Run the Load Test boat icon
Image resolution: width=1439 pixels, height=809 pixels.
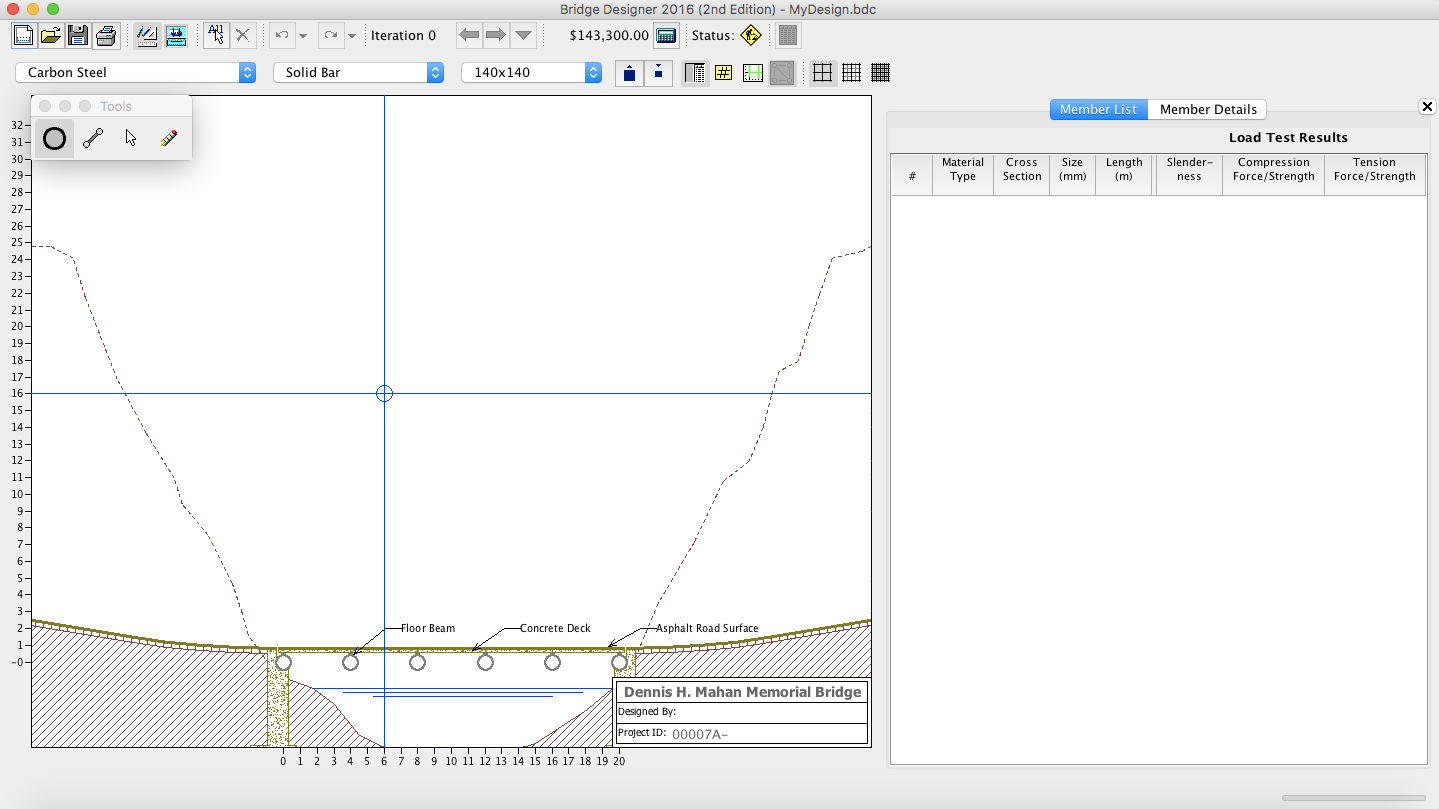[x=176, y=36]
